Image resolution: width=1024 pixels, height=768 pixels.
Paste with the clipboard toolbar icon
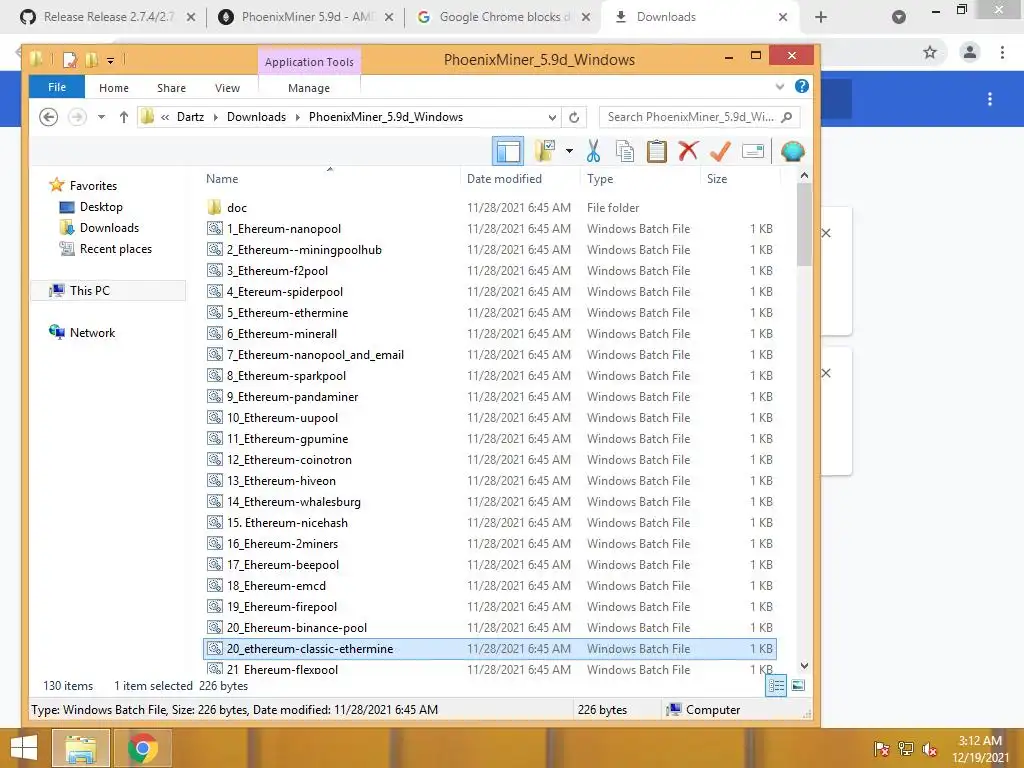(x=656, y=151)
